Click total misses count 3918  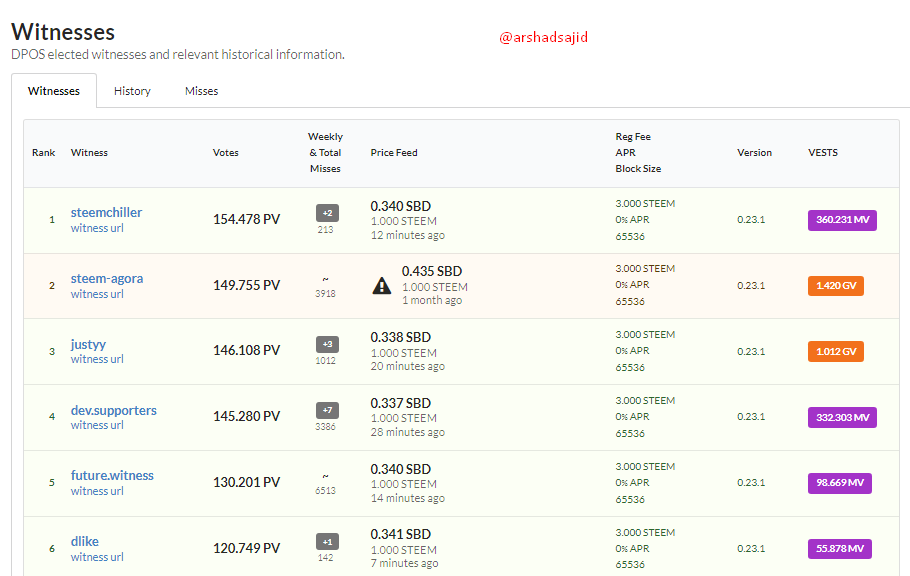point(326,294)
